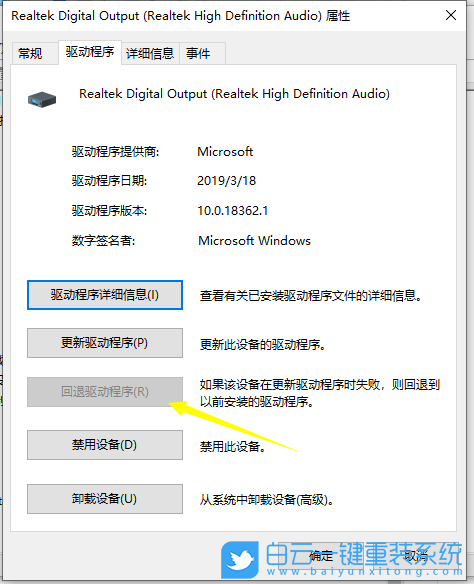Click the 驱动程序提供商 label
The image size is (474, 584).
point(115,152)
